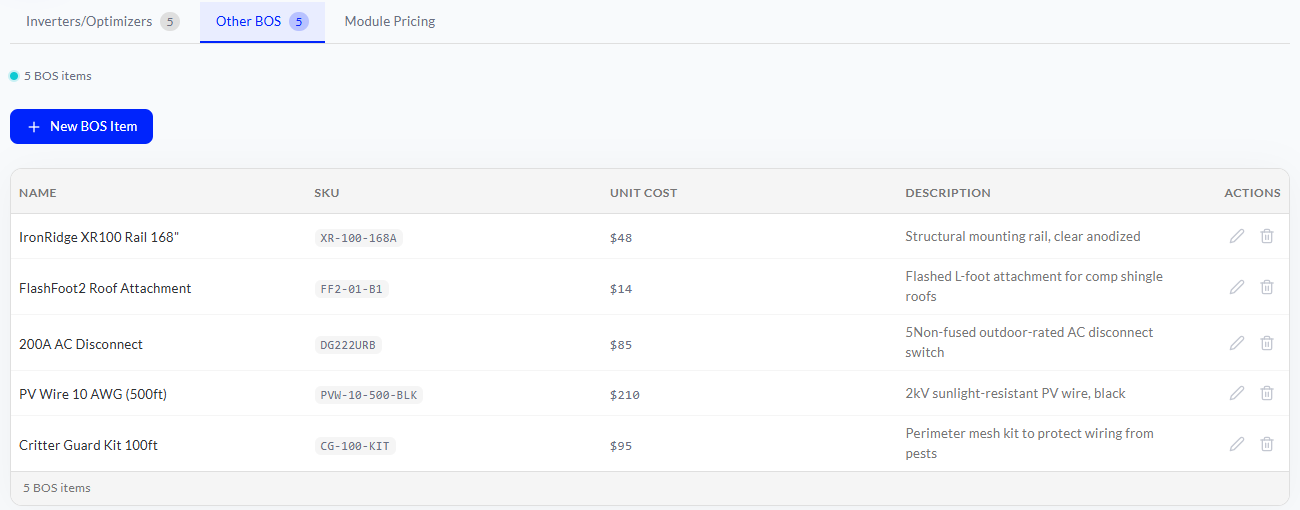This screenshot has width=1300, height=510.
Task: Click the SKU column header
Action: tap(326, 193)
